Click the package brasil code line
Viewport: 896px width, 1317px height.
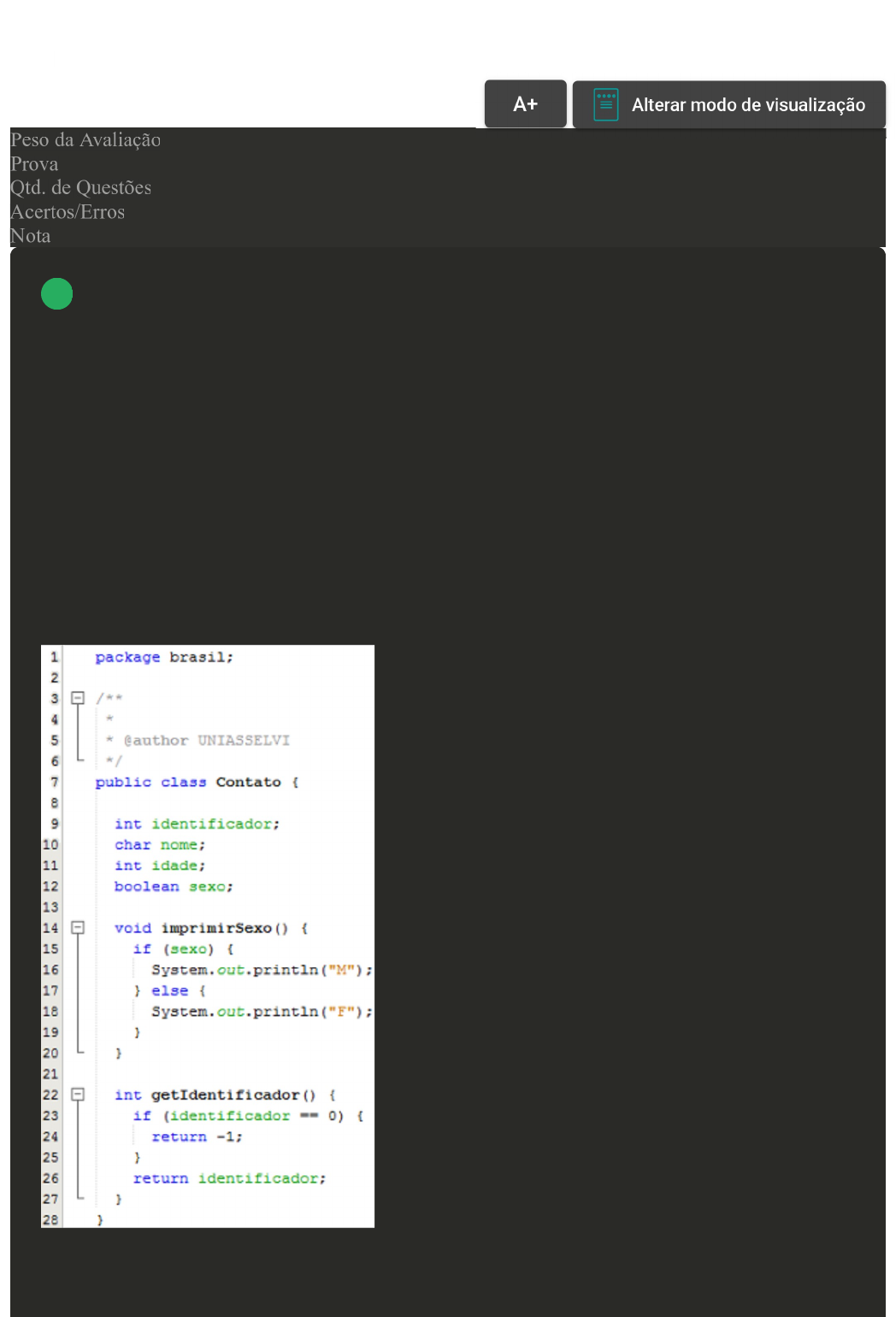click(x=163, y=657)
